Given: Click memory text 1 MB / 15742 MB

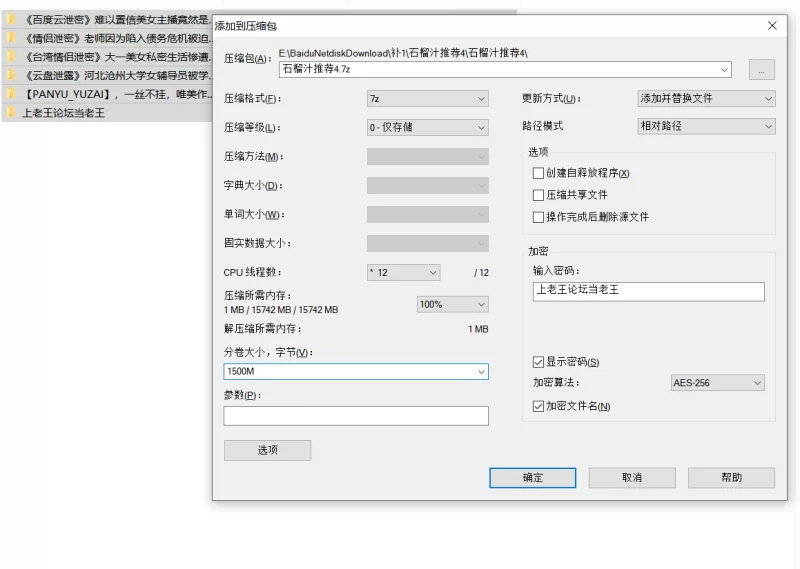Looking at the screenshot, I should coord(281,310).
